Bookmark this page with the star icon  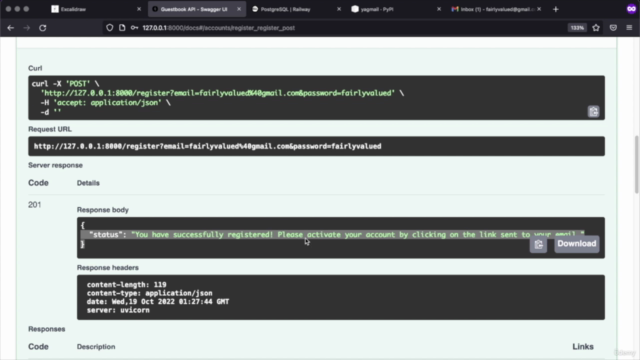(596, 28)
